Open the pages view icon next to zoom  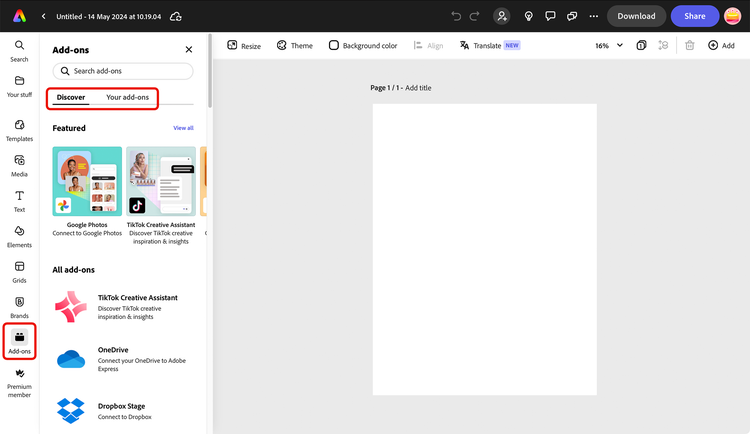coord(641,45)
